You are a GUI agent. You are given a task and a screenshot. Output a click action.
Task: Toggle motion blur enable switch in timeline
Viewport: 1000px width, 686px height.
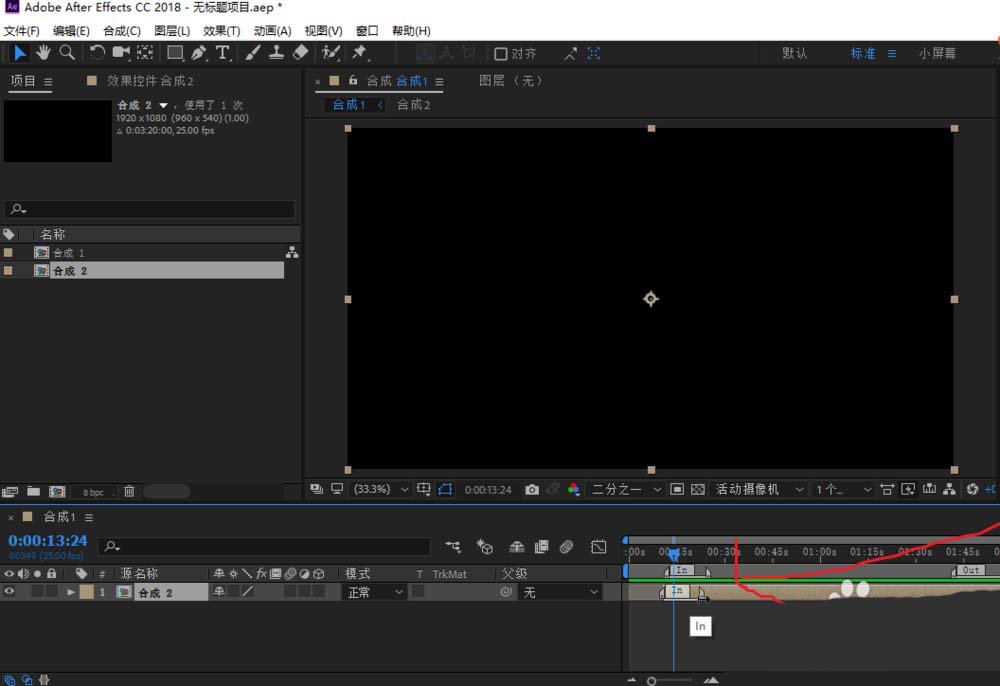click(x=566, y=546)
